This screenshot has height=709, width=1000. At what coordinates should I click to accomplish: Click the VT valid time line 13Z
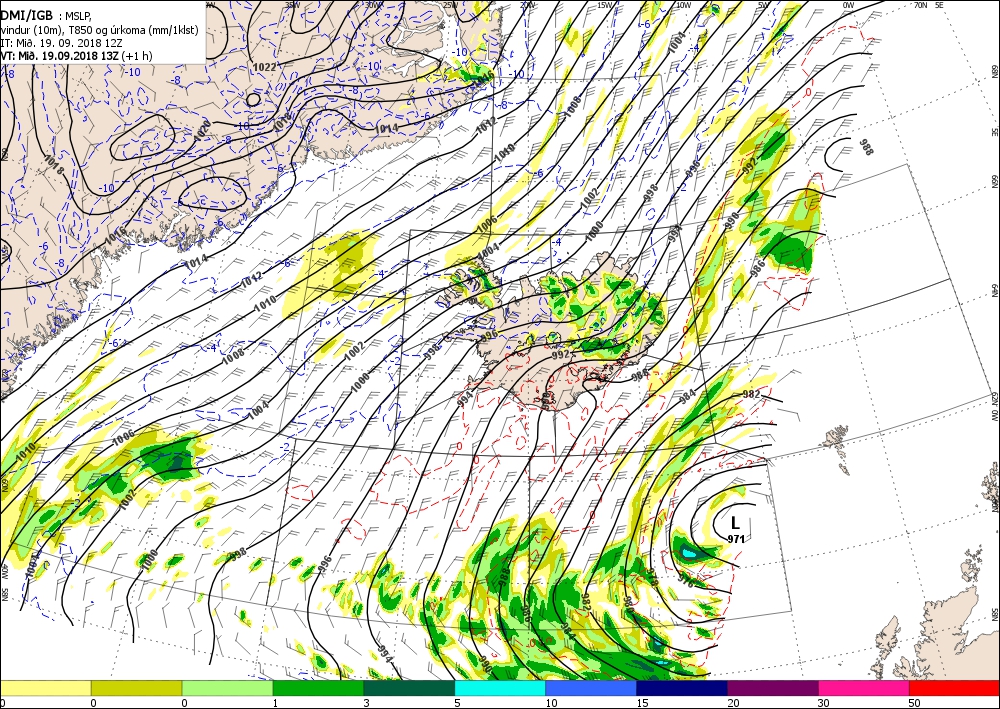[x=76, y=55]
